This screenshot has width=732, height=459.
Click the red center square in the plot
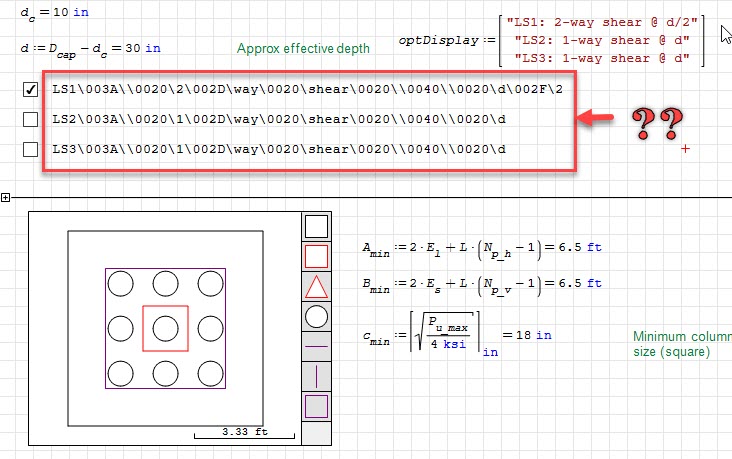point(165,328)
